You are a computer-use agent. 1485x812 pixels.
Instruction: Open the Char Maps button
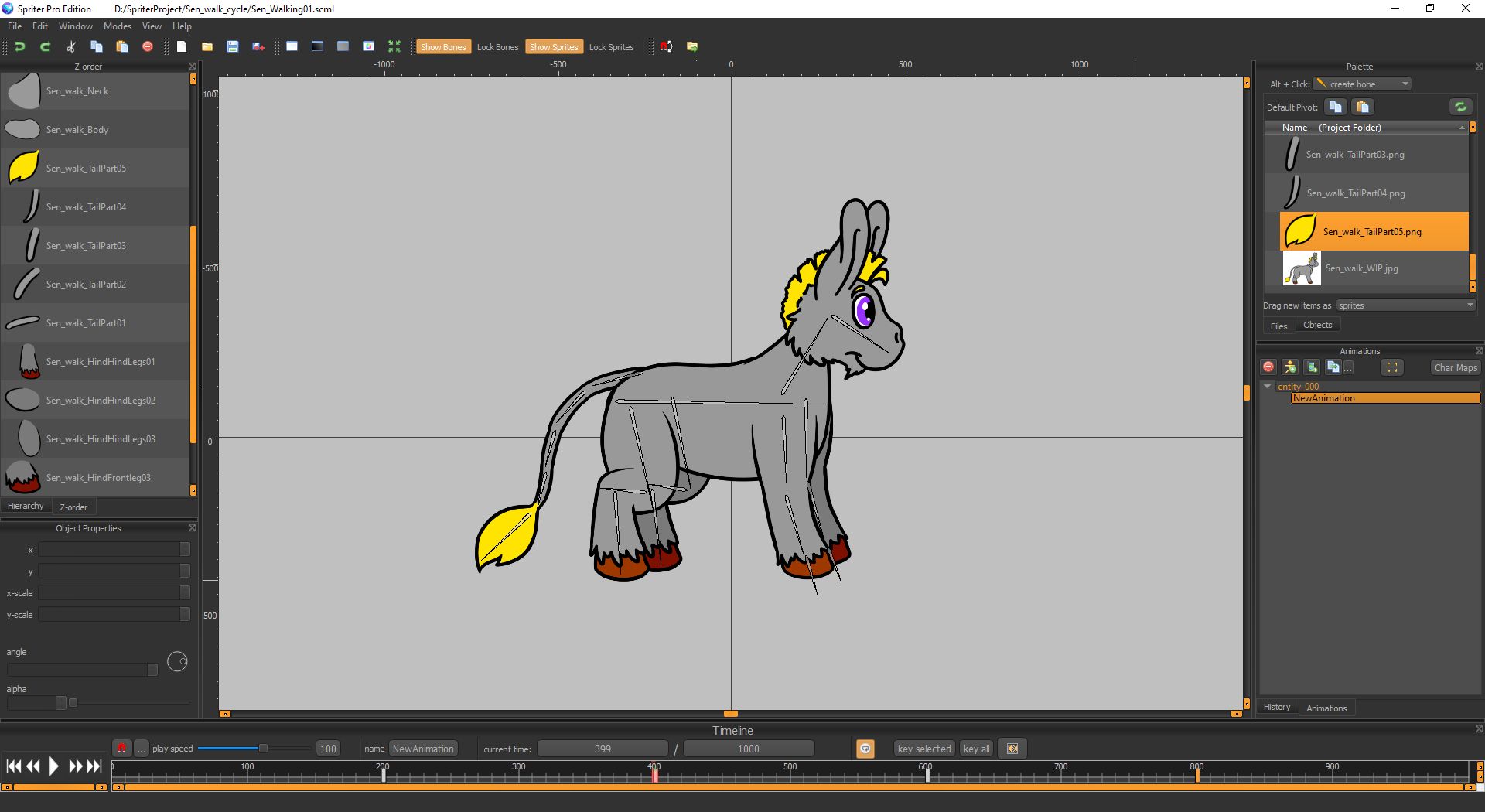coord(1455,368)
